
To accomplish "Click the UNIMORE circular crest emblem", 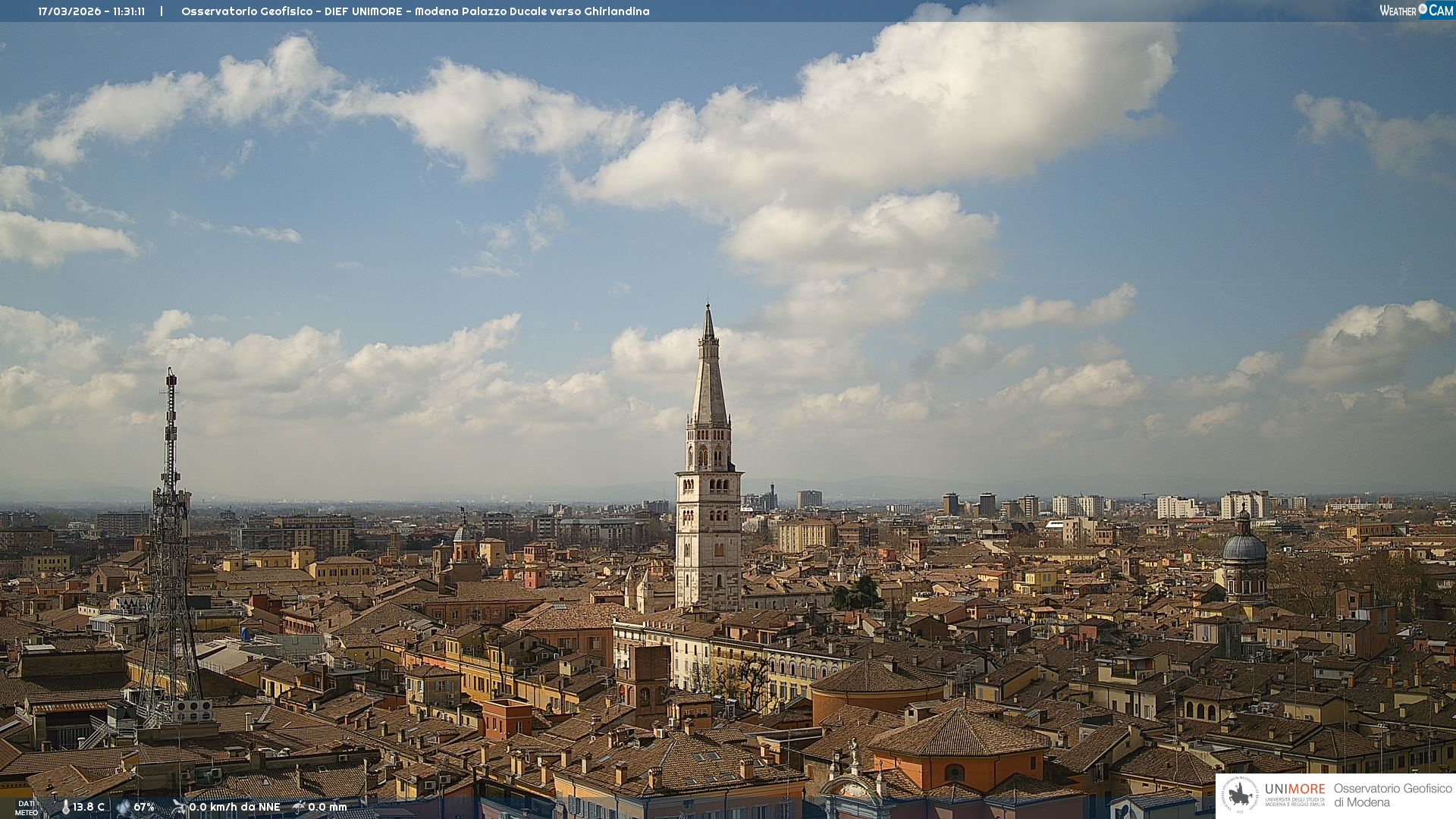I will click(1240, 795).
